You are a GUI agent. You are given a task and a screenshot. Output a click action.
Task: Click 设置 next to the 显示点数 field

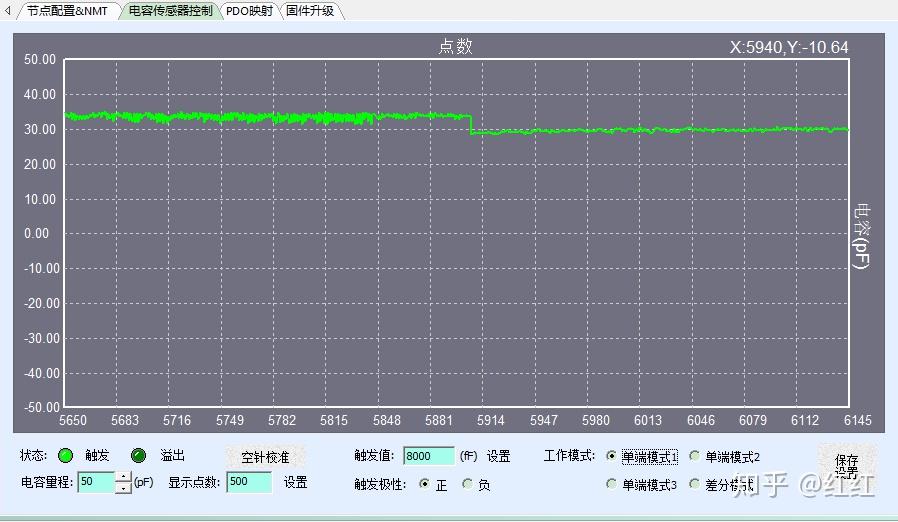coord(296,482)
